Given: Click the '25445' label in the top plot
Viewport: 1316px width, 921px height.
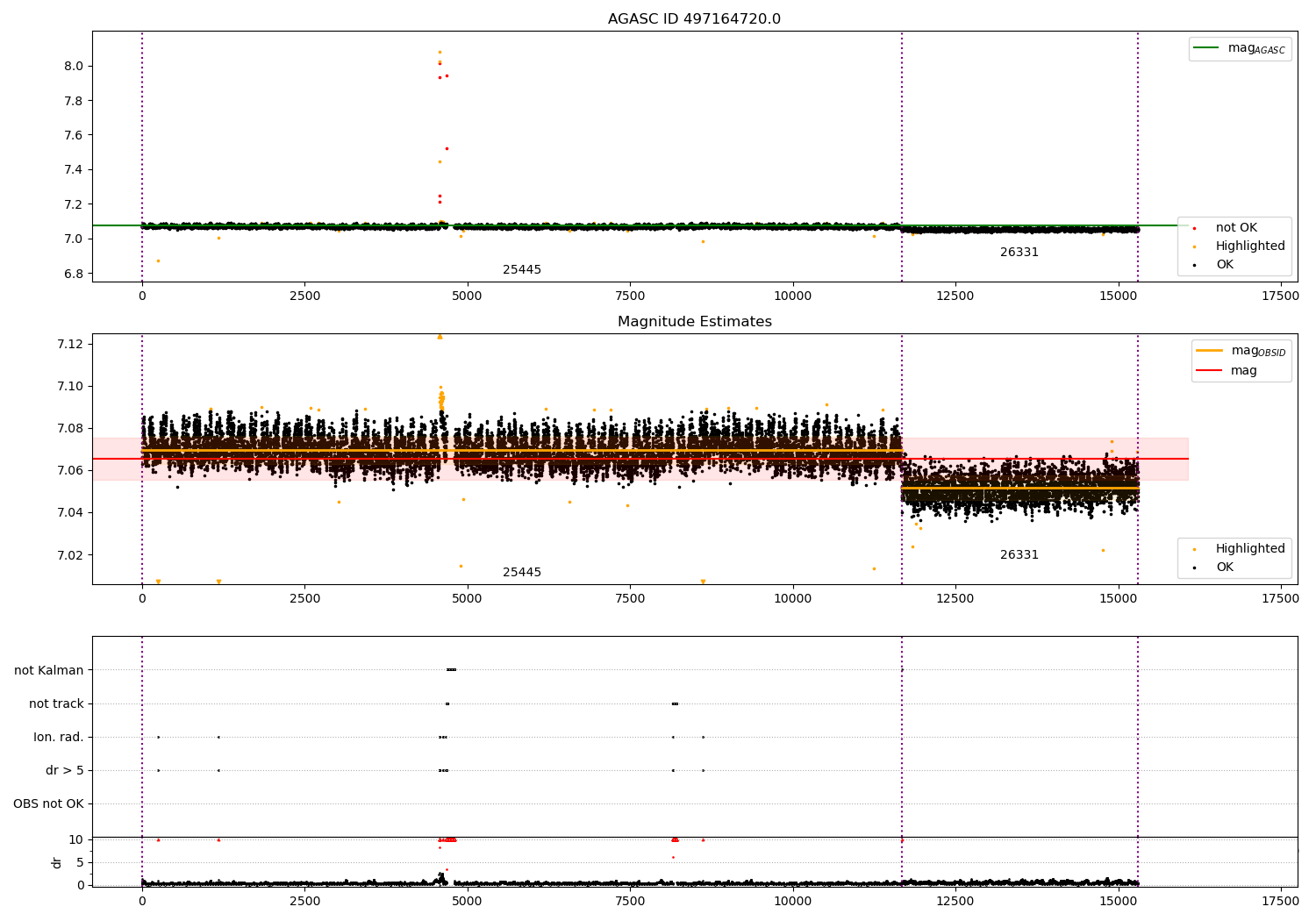Looking at the screenshot, I should [x=522, y=270].
